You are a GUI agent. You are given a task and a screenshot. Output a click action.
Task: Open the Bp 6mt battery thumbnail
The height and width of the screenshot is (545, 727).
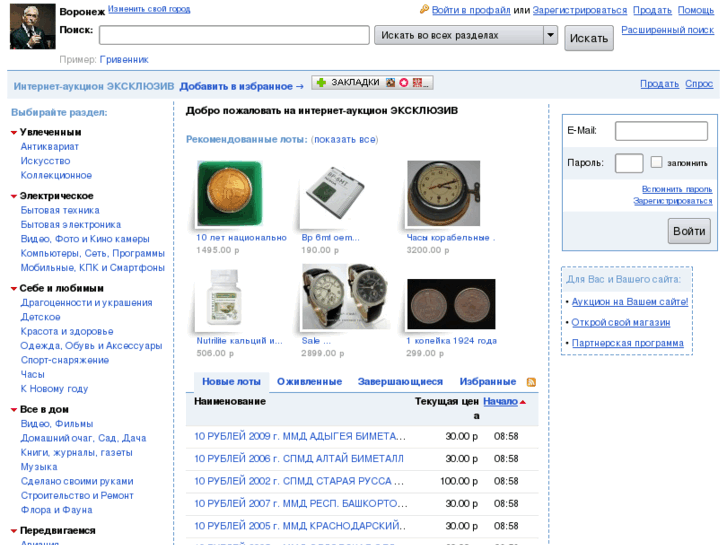(x=335, y=195)
